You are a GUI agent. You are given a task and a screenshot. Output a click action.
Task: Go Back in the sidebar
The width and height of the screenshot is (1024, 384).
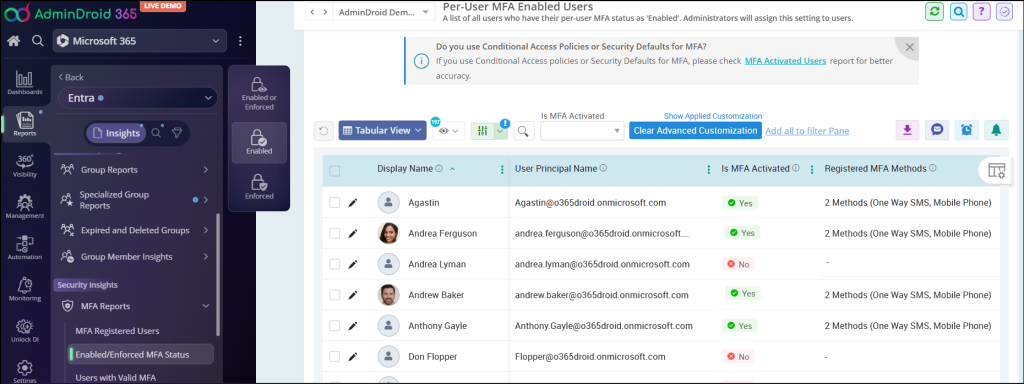click(71, 77)
